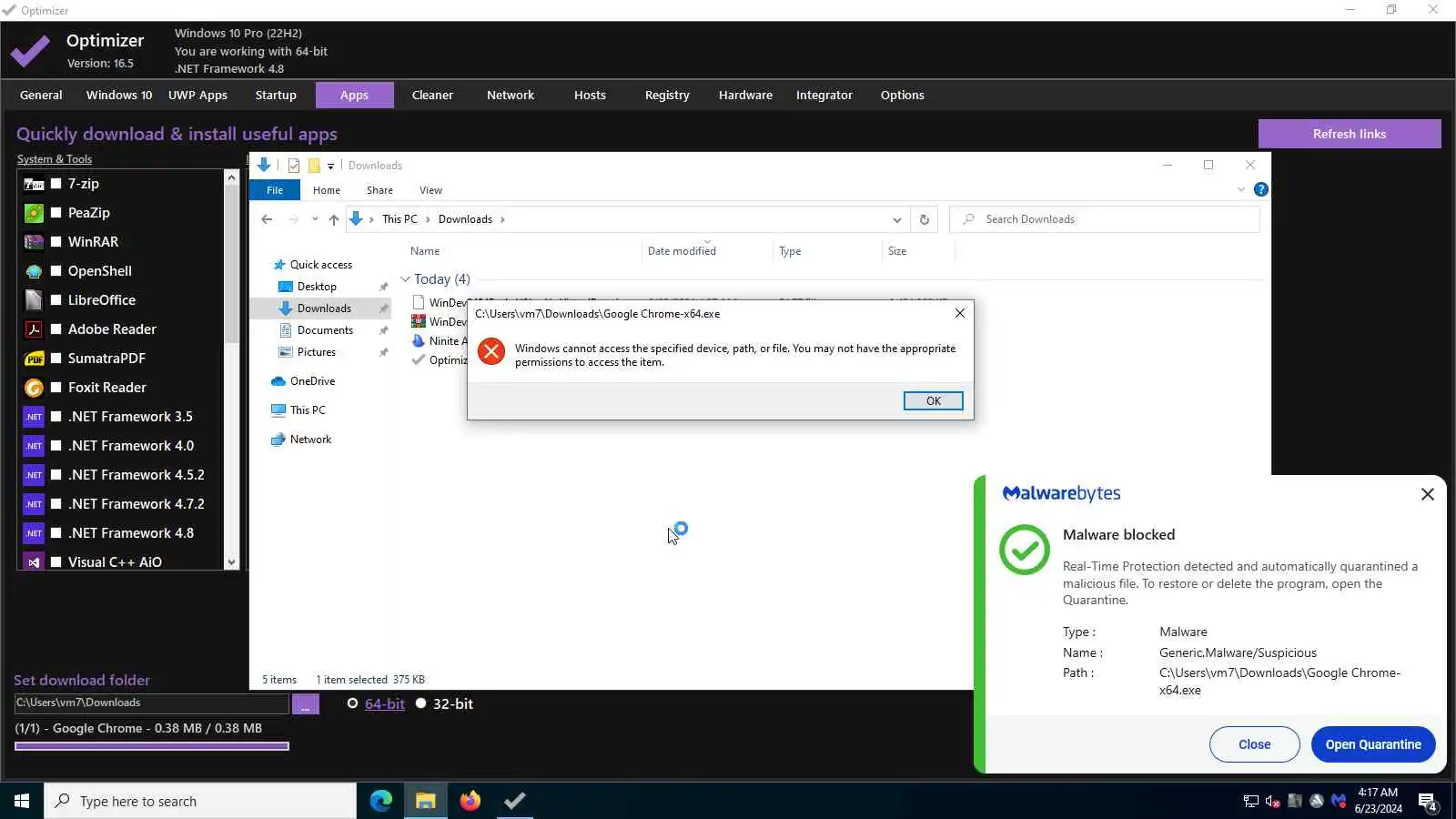Image resolution: width=1456 pixels, height=819 pixels.
Task: Click the PeaZip app icon
Action: pos(34,213)
